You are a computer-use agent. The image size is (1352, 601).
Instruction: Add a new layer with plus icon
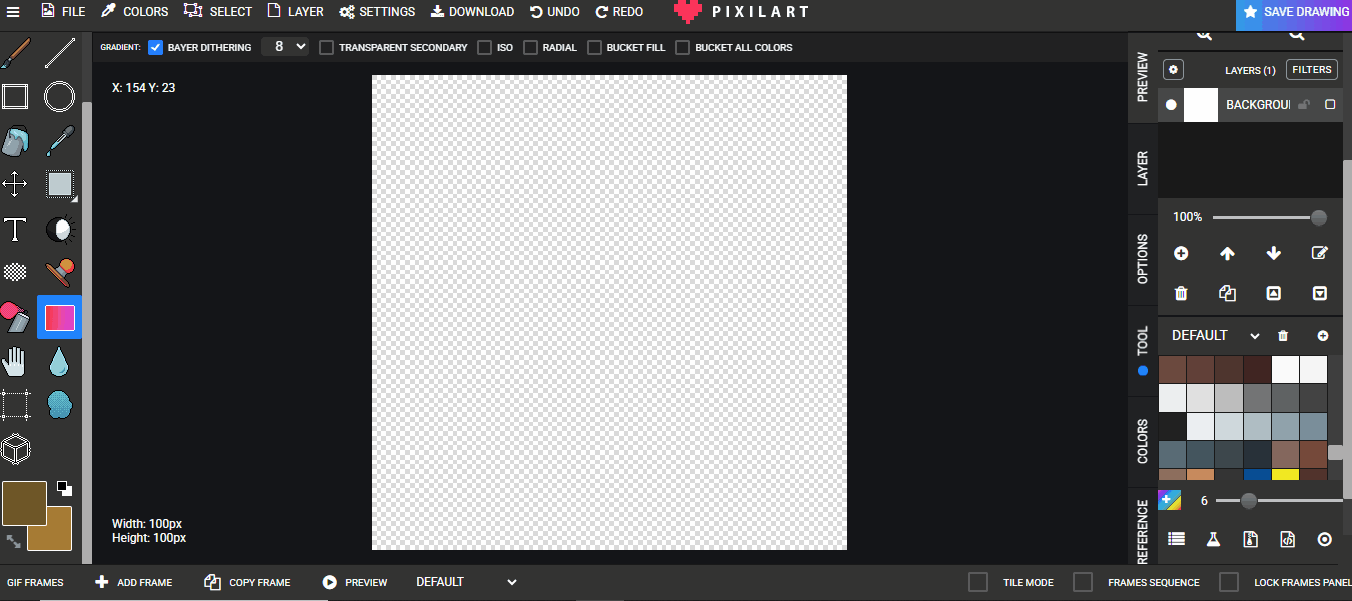tap(1181, 254)
